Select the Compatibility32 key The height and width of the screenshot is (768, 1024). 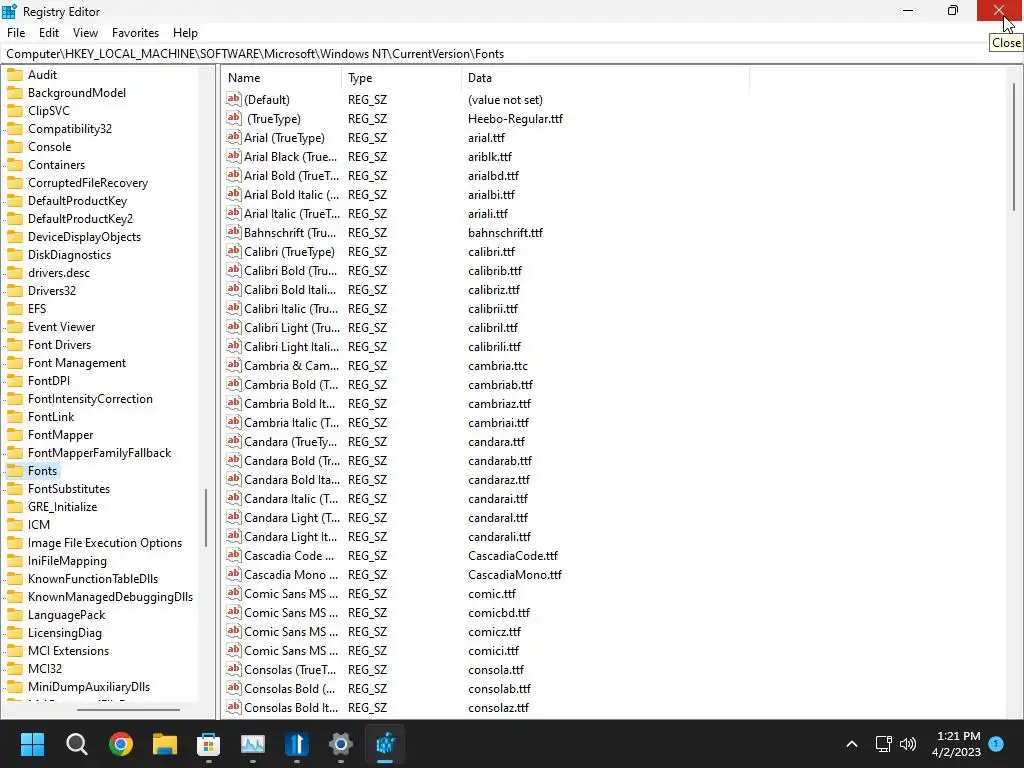point(70,129)
